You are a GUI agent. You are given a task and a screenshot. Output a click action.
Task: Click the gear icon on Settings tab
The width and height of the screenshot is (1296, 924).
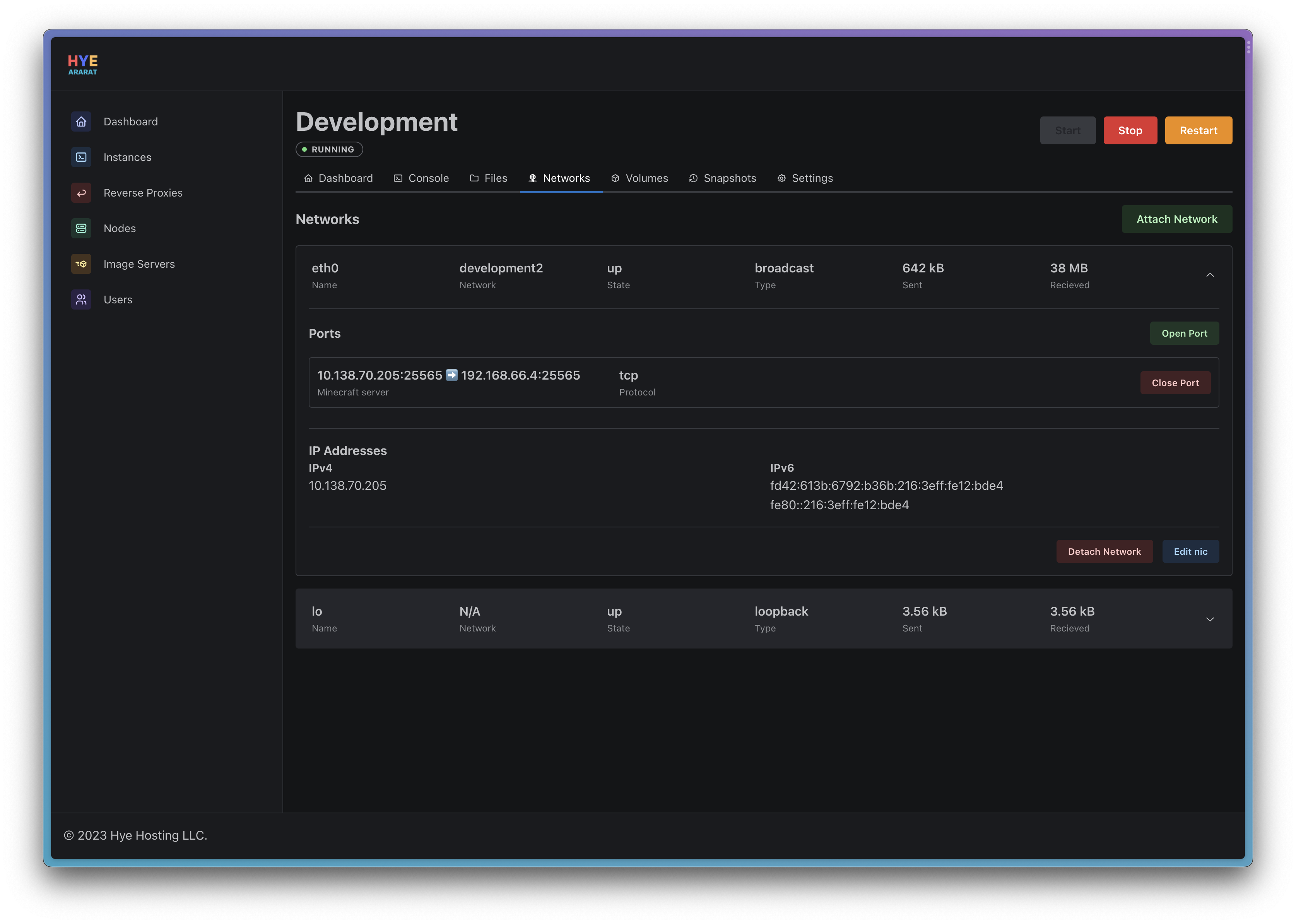782,178
